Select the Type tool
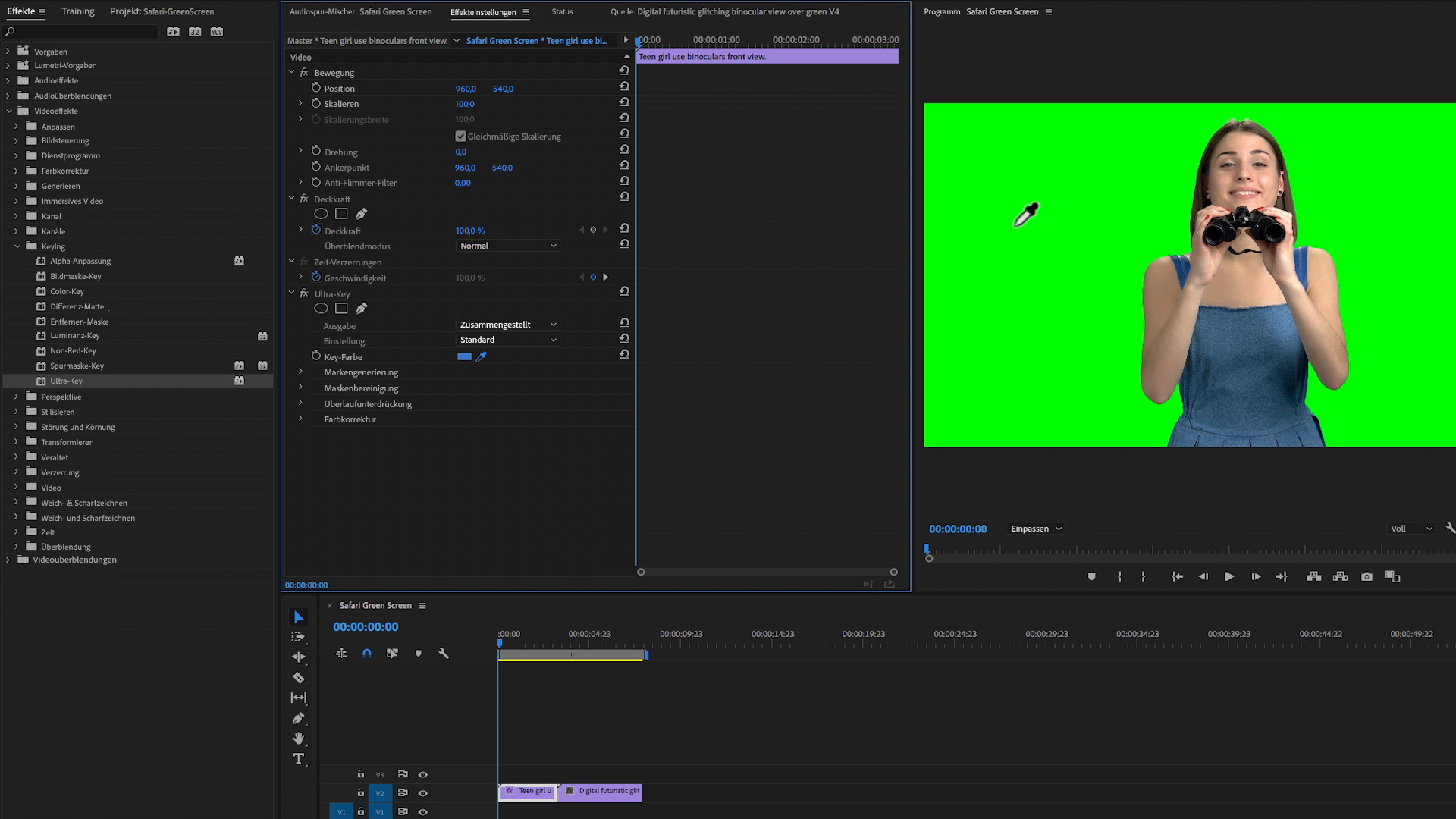Viewport: 1456px width, 819px height. [299, 759]
